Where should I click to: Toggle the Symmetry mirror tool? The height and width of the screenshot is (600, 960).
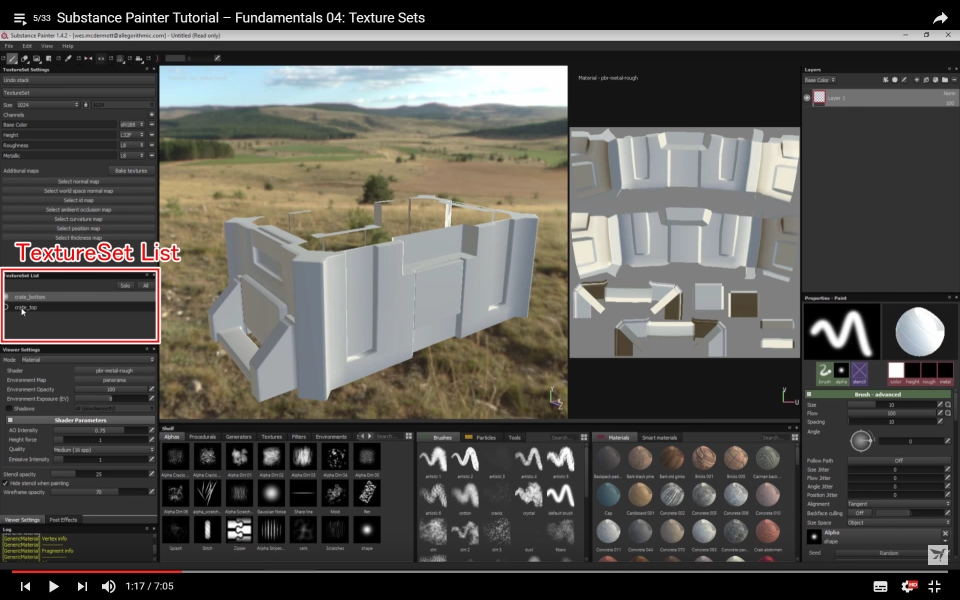pos(88,58)
